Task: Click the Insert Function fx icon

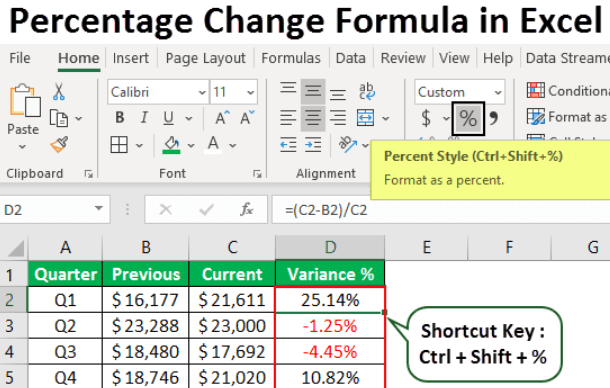Action: pos(246,210)
